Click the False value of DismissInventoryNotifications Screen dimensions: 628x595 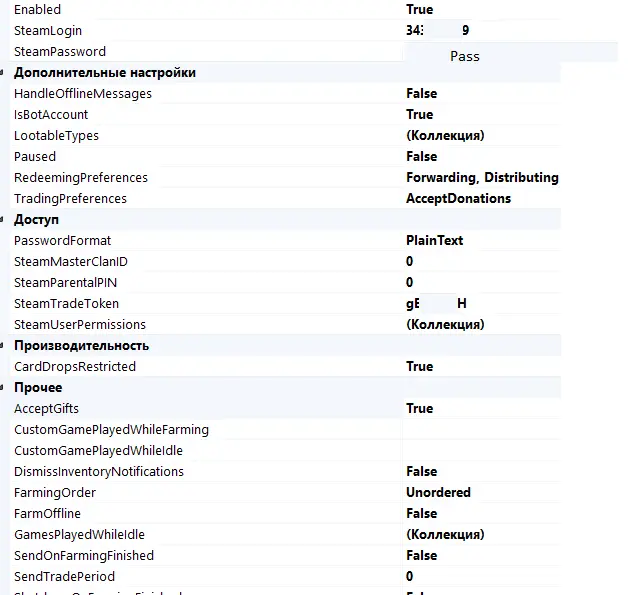tap(421, 472)
